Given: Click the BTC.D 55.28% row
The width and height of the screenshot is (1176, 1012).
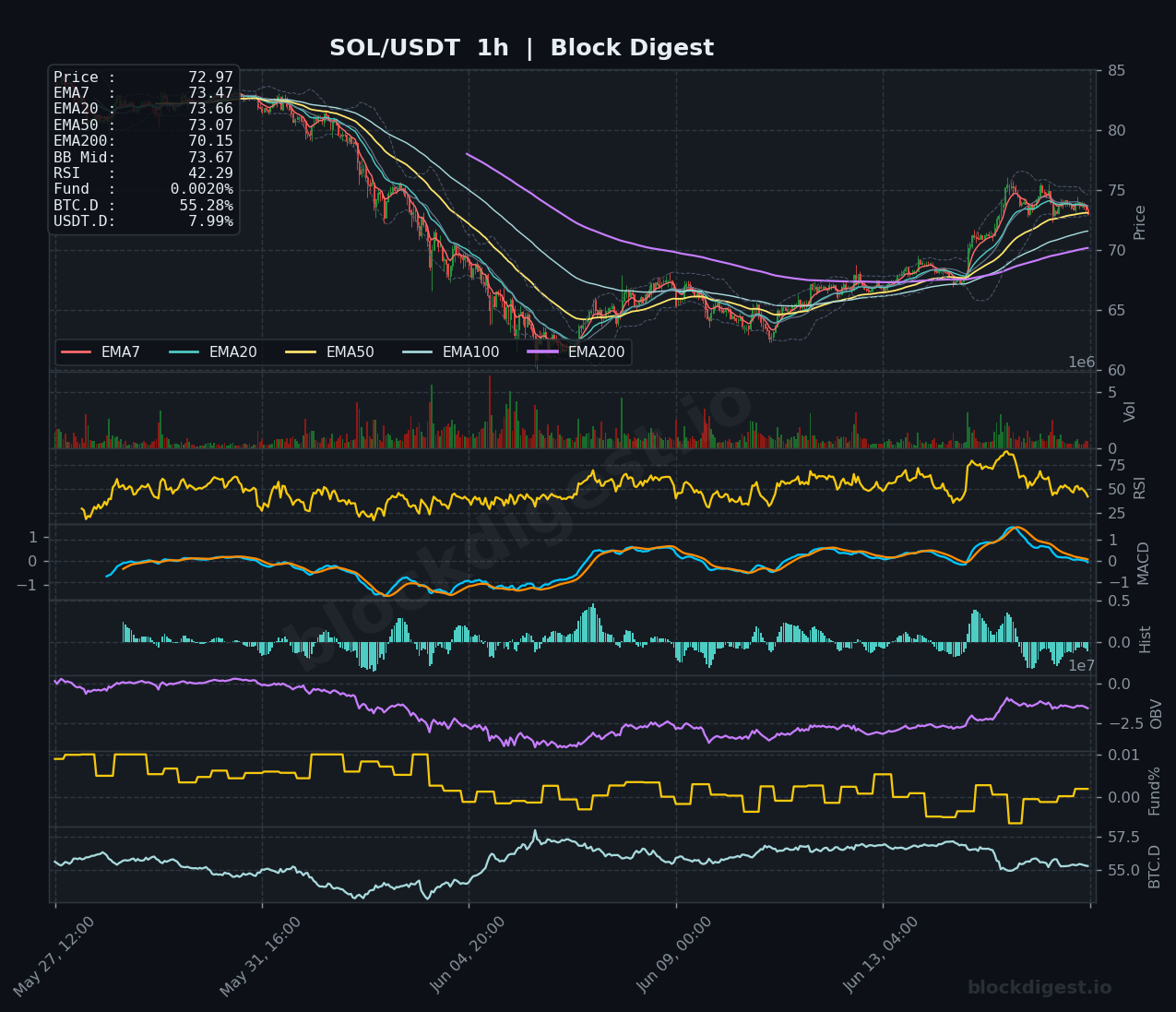Looking at the screenshot, I should 144,206.
